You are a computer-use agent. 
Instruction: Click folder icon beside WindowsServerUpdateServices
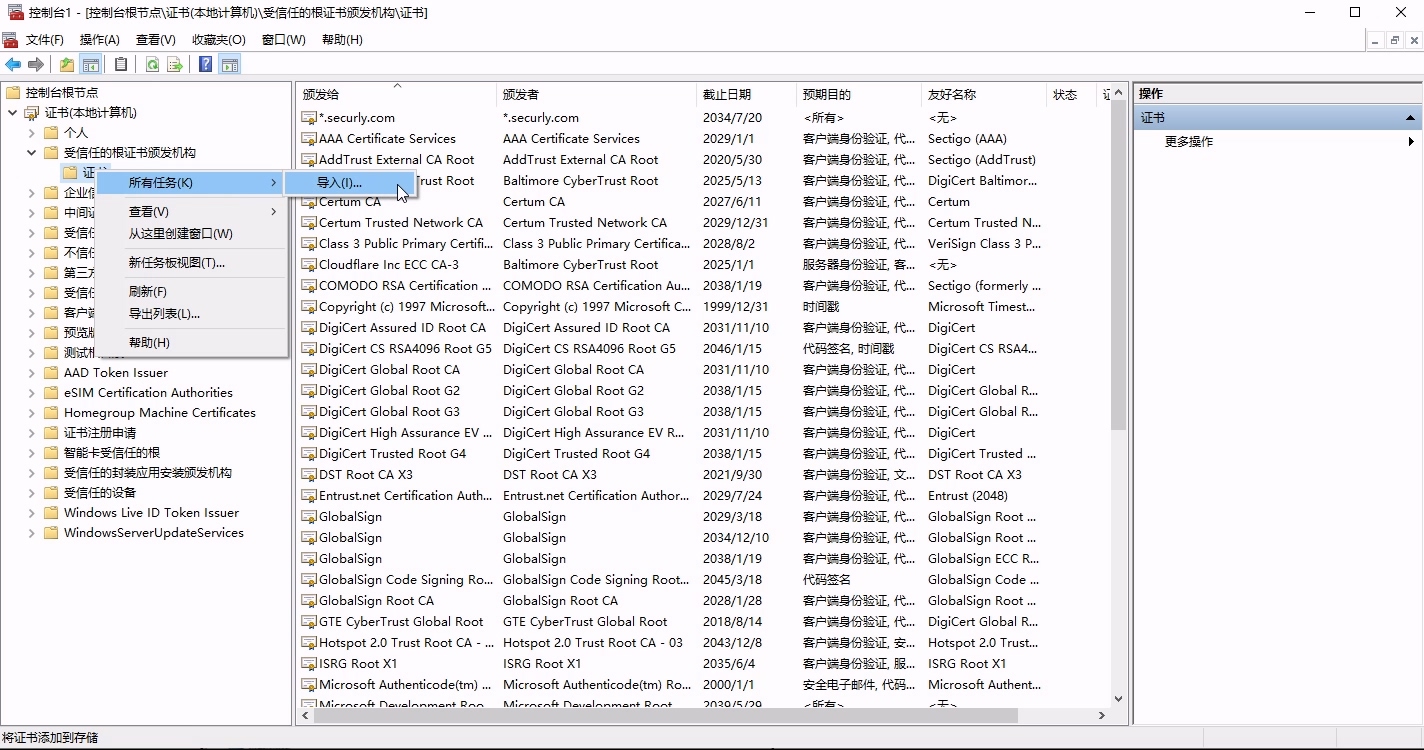[x=51, y=532]
